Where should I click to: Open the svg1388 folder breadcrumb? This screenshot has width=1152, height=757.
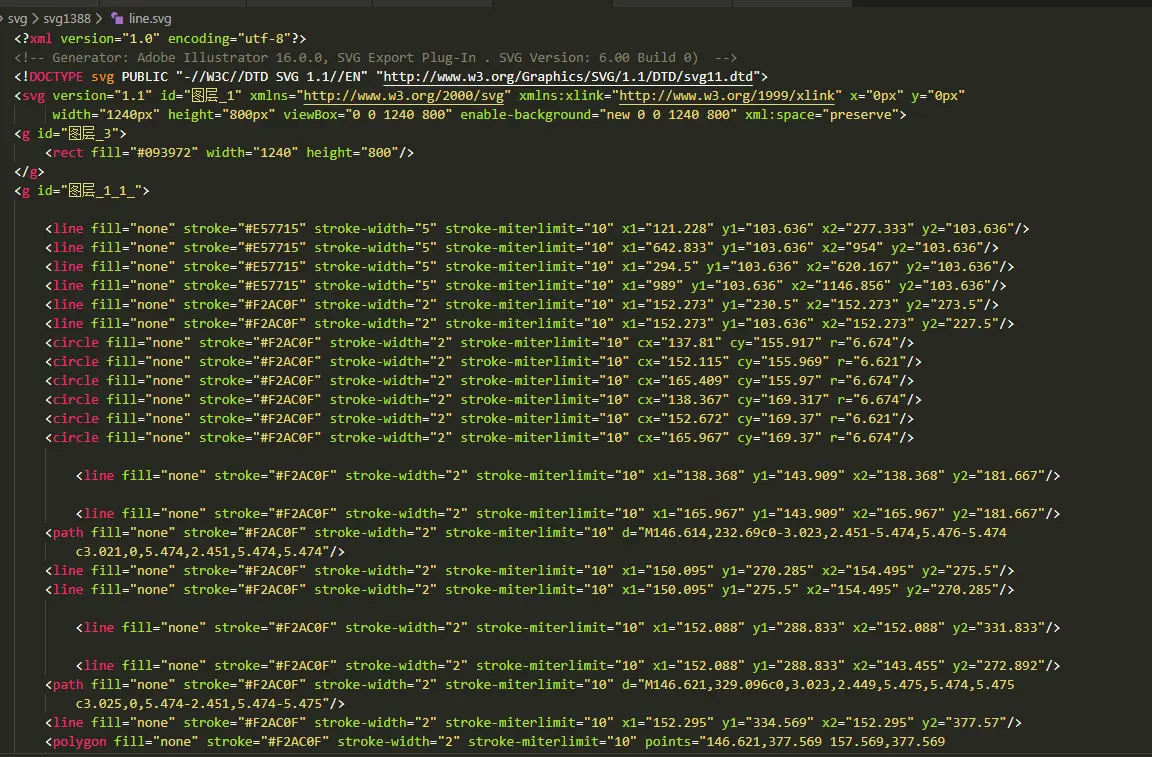tap(67, 18)
